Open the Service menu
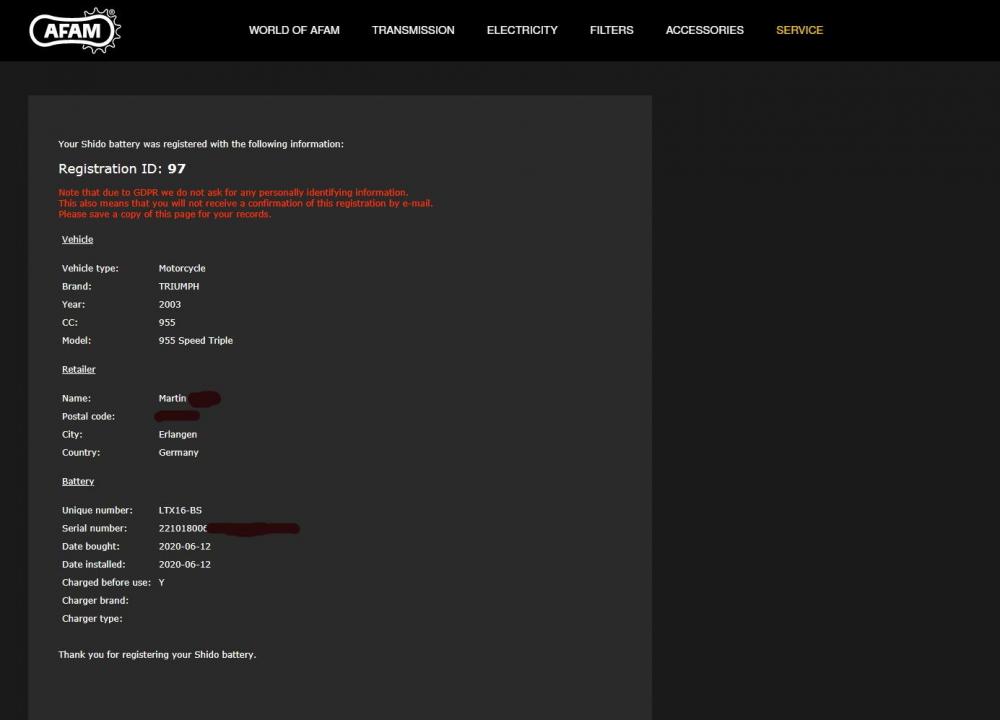The width and height of the screenshot is (1000, 720). (800, 30)
